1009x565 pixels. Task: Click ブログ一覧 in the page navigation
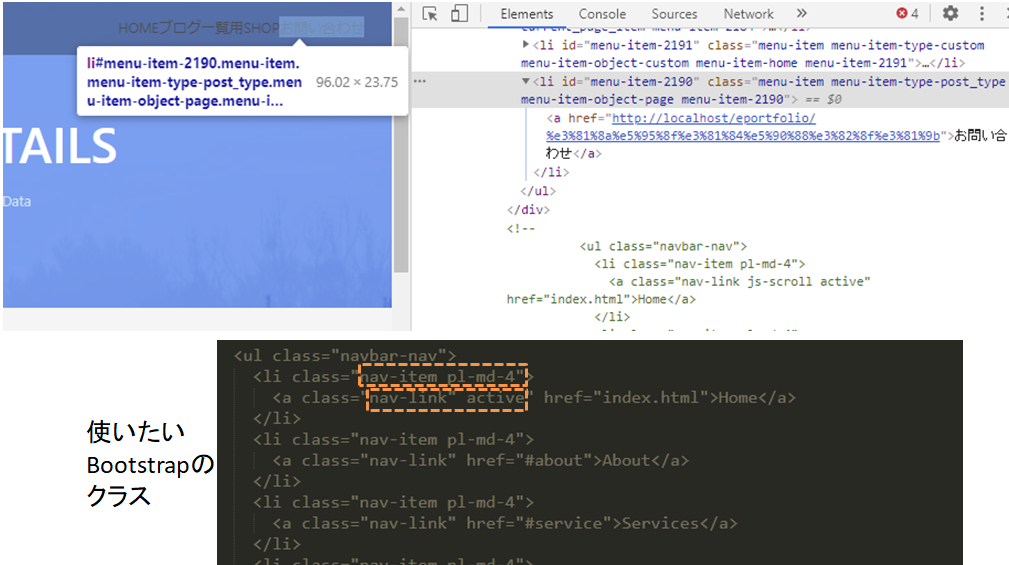194,28
